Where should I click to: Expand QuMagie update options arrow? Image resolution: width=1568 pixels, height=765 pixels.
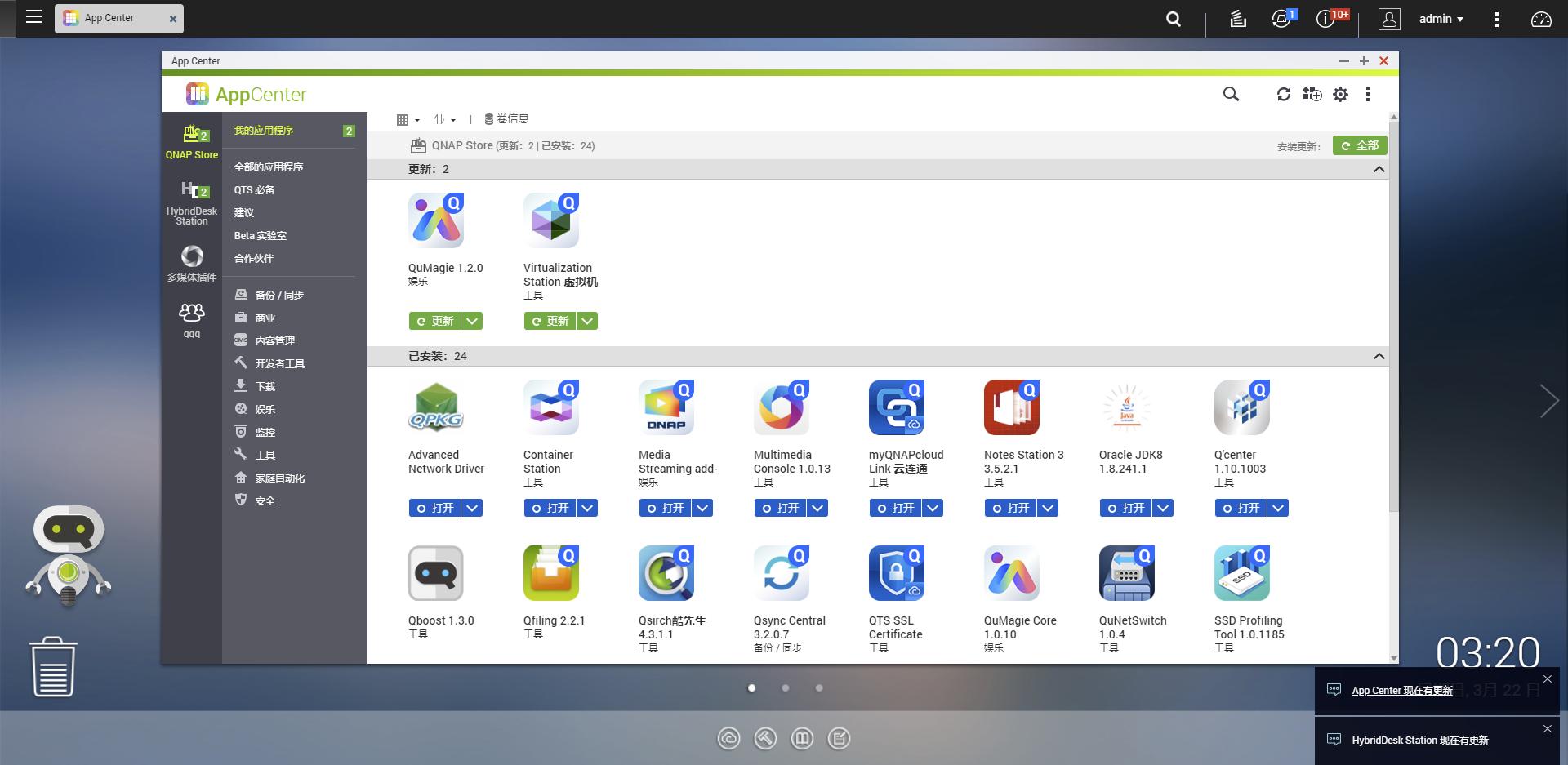coord(472,321)
